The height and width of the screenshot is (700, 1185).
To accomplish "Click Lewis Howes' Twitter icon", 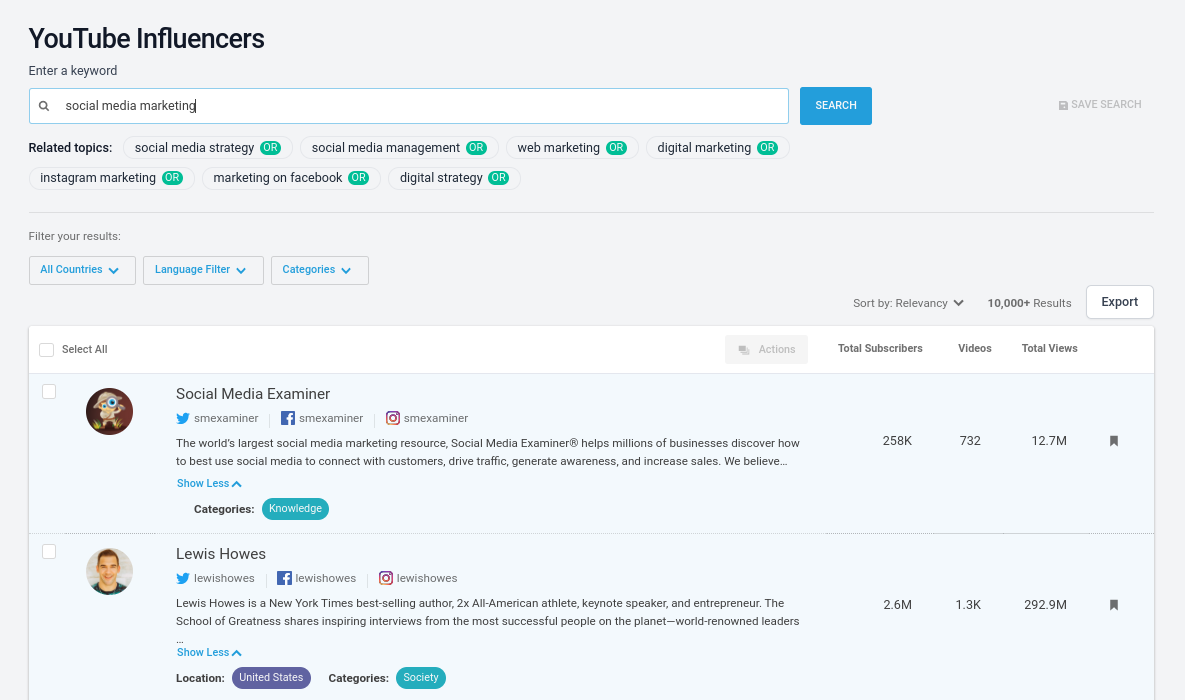I will click(183, 579).
